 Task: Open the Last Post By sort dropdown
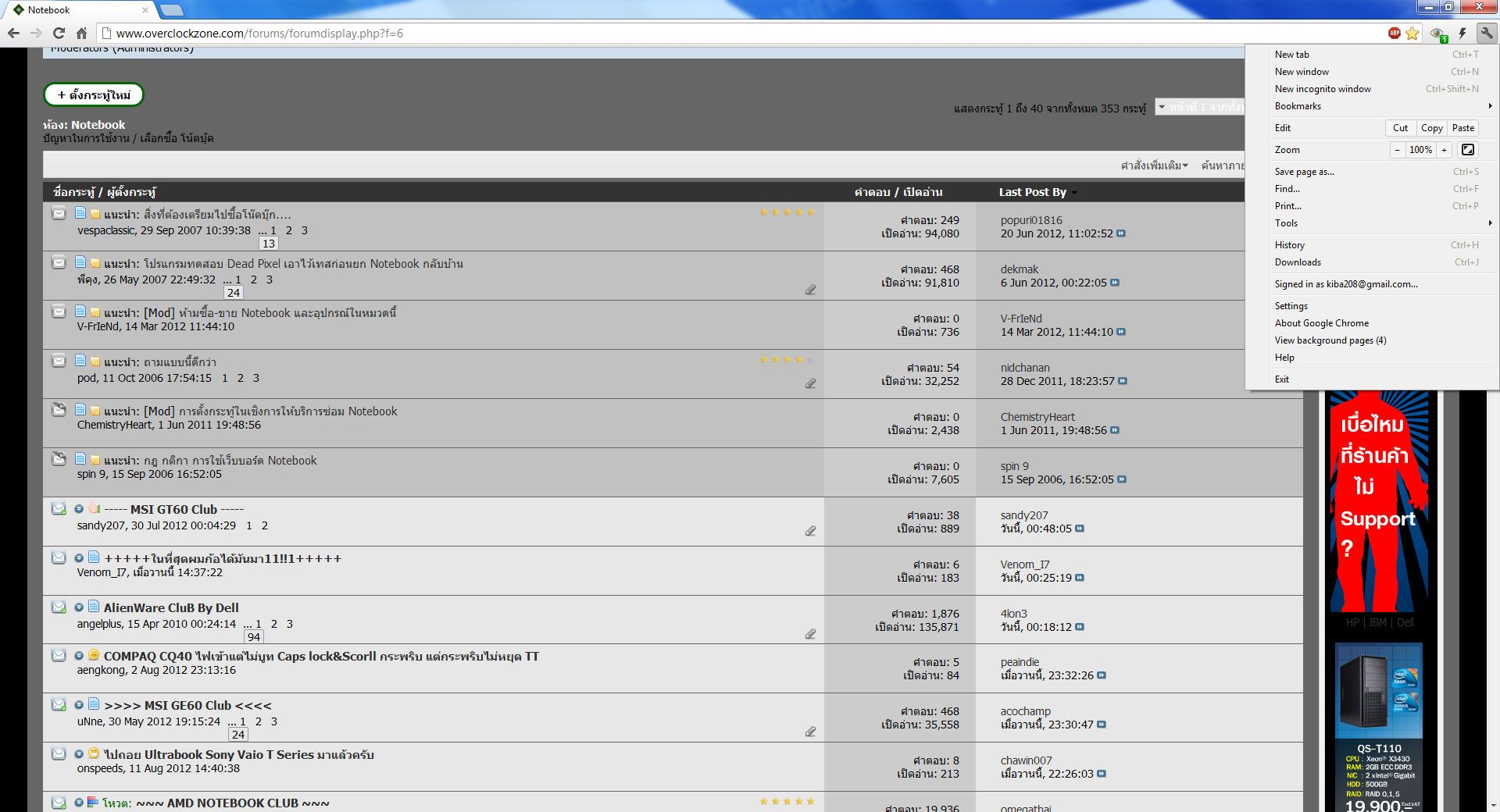click(x=1073, y=193)
